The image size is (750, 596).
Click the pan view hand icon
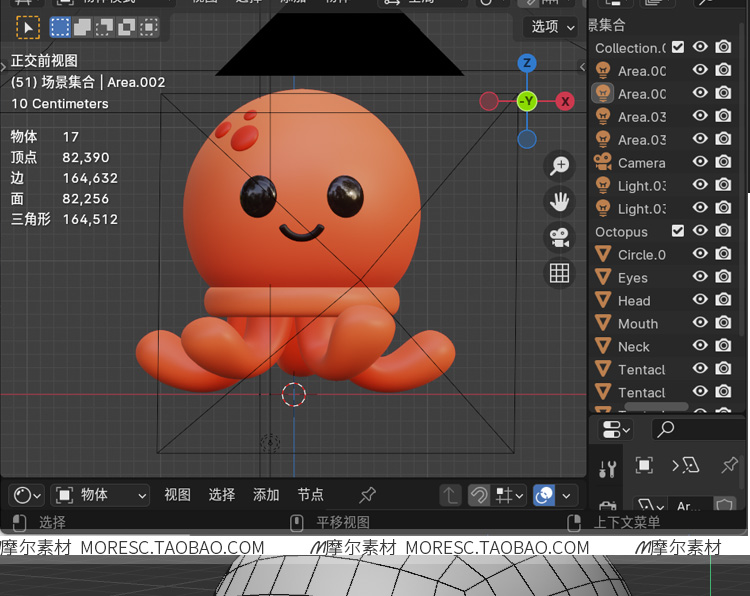(x=559, y=202)
